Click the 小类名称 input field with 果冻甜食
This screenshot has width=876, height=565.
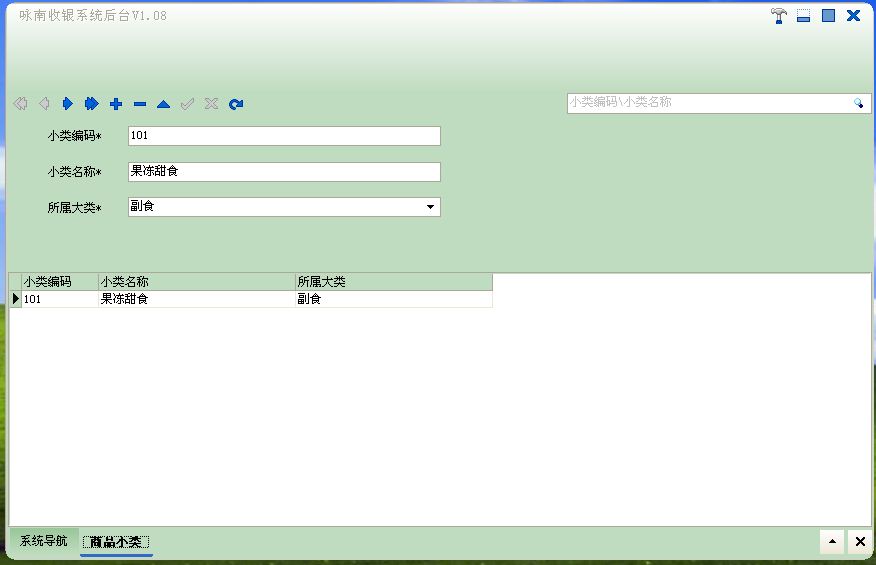[x=284, y=172]
